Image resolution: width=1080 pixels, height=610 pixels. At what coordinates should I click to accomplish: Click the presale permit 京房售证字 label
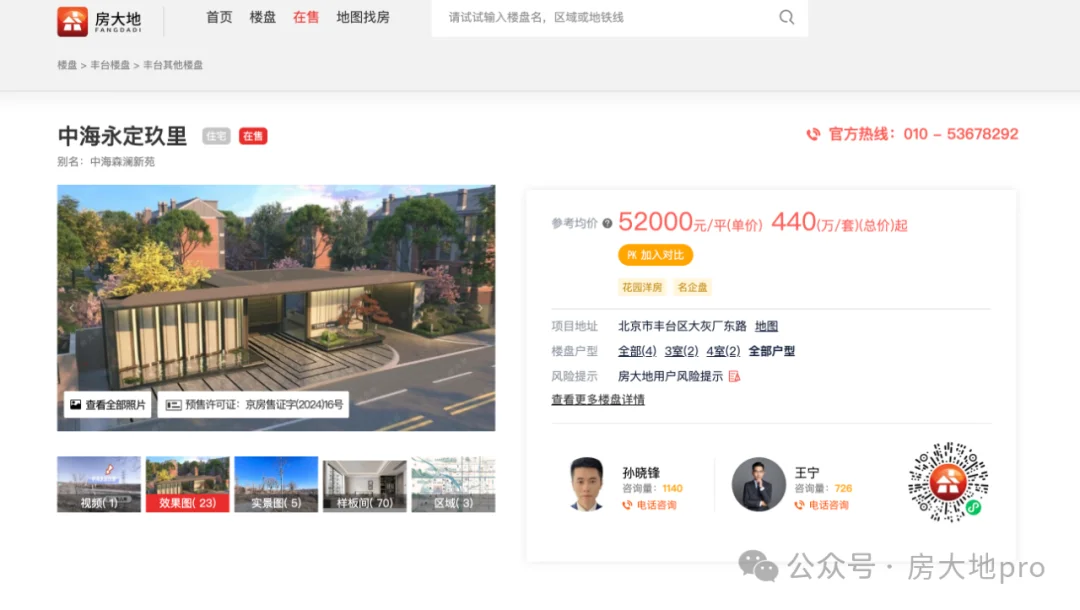point(253,404)
